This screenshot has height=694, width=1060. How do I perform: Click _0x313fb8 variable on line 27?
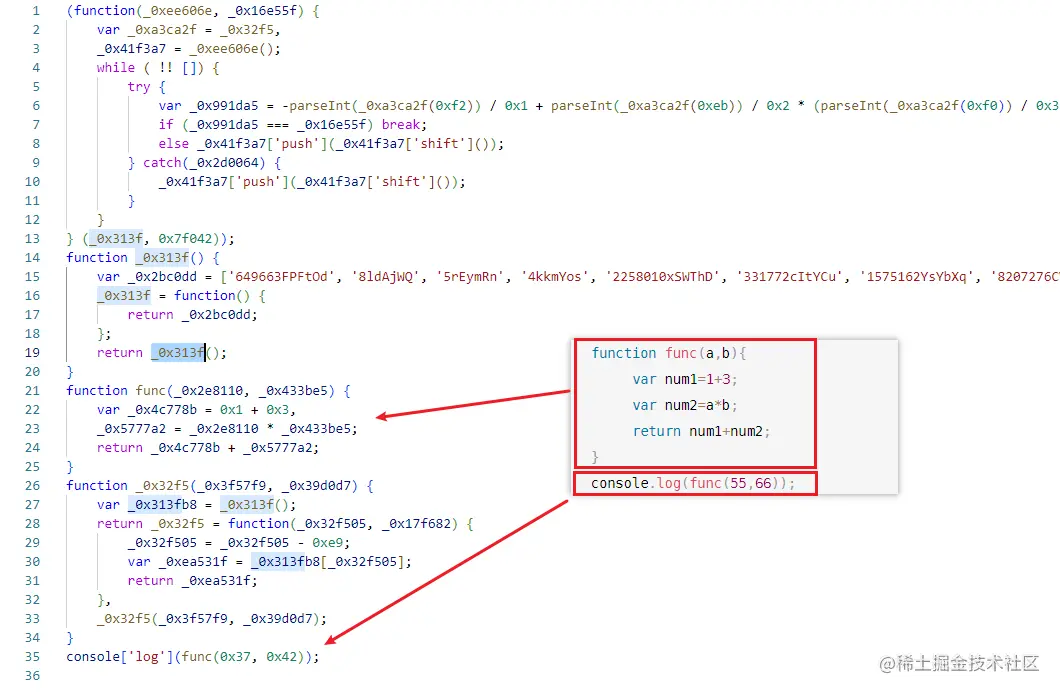coord(162,505)
